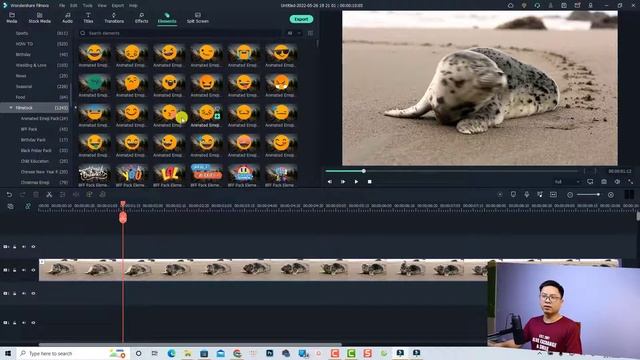The height and width of the screenshot is (360, 640).
Task: Expand preview to fullscreen with arrows icon
Action: [x=630, y=182]
